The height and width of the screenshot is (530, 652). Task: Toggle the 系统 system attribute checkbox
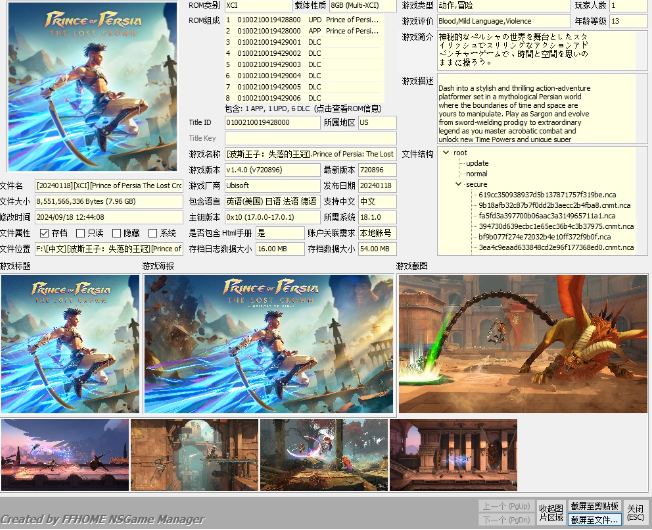pos(153,233)
